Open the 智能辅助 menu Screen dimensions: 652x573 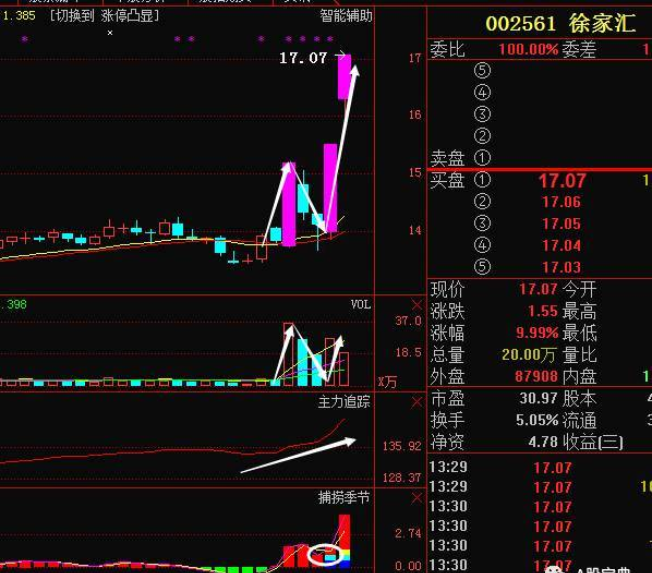(x=346, y=16)
